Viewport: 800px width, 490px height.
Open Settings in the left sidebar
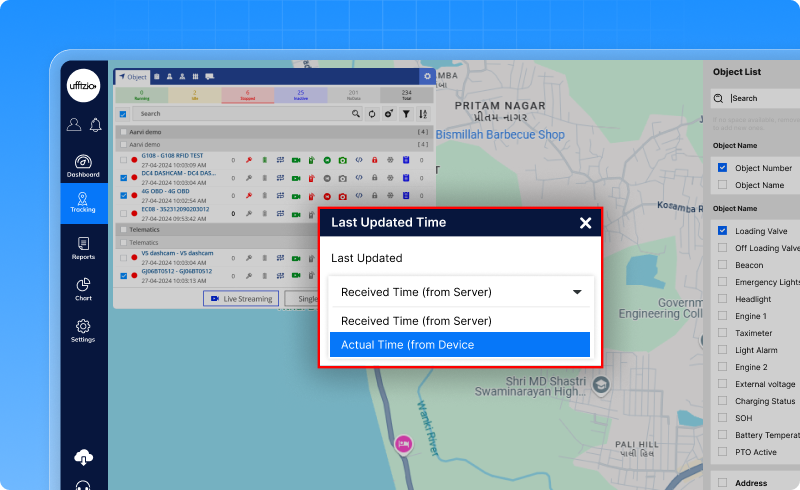(x=83, y=330)
